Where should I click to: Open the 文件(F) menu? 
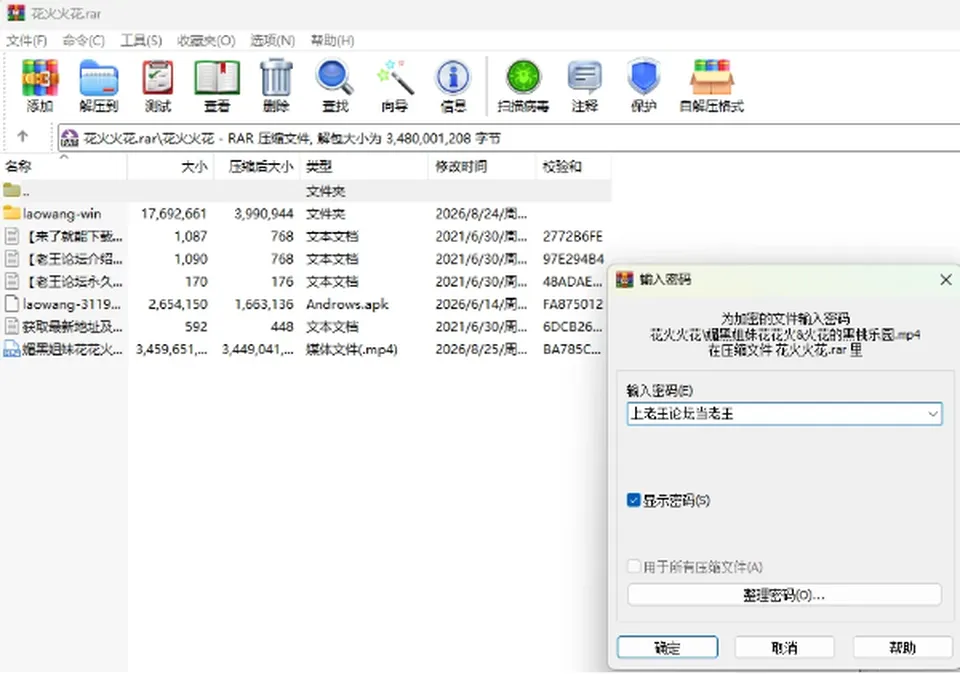coord(26,40)
